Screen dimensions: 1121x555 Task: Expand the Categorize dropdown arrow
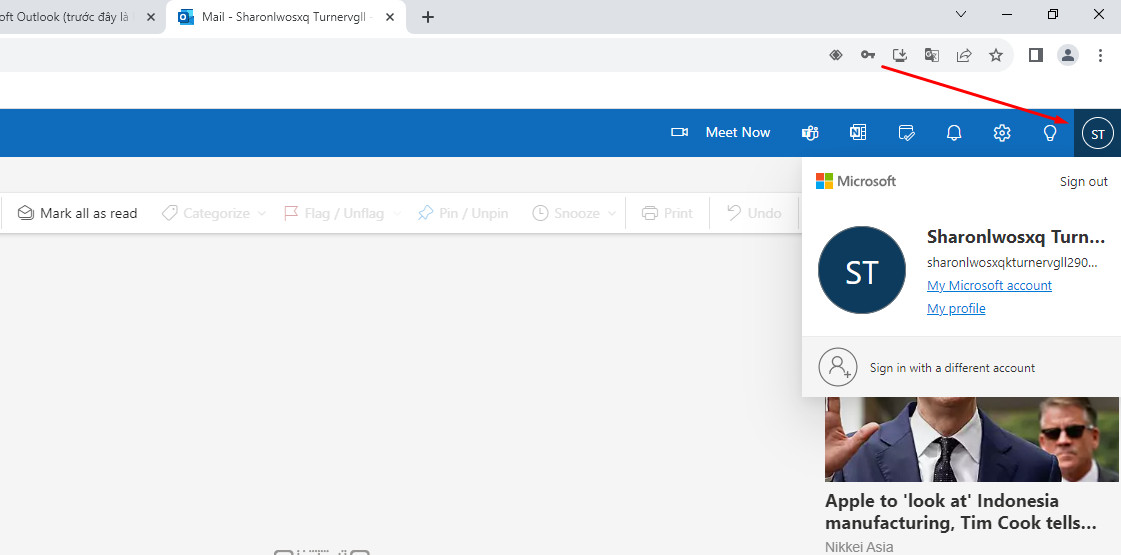(x=261, y=213)
